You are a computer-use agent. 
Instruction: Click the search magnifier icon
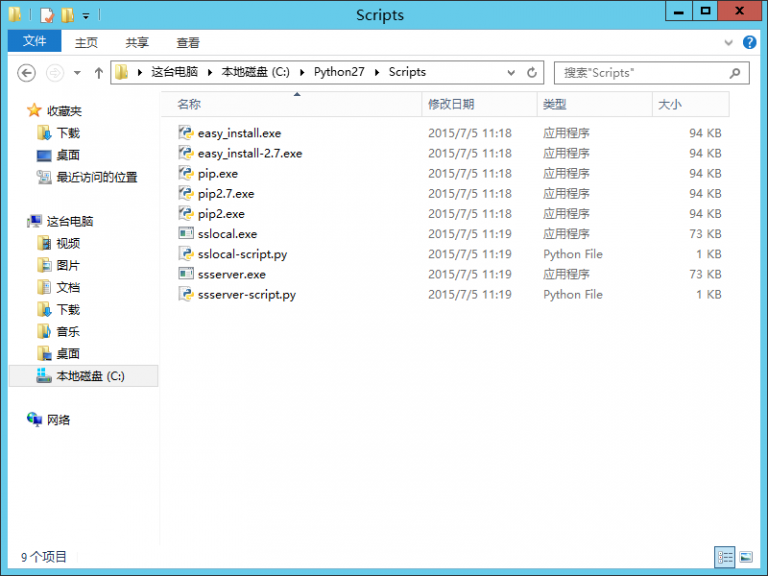(735, 72)
